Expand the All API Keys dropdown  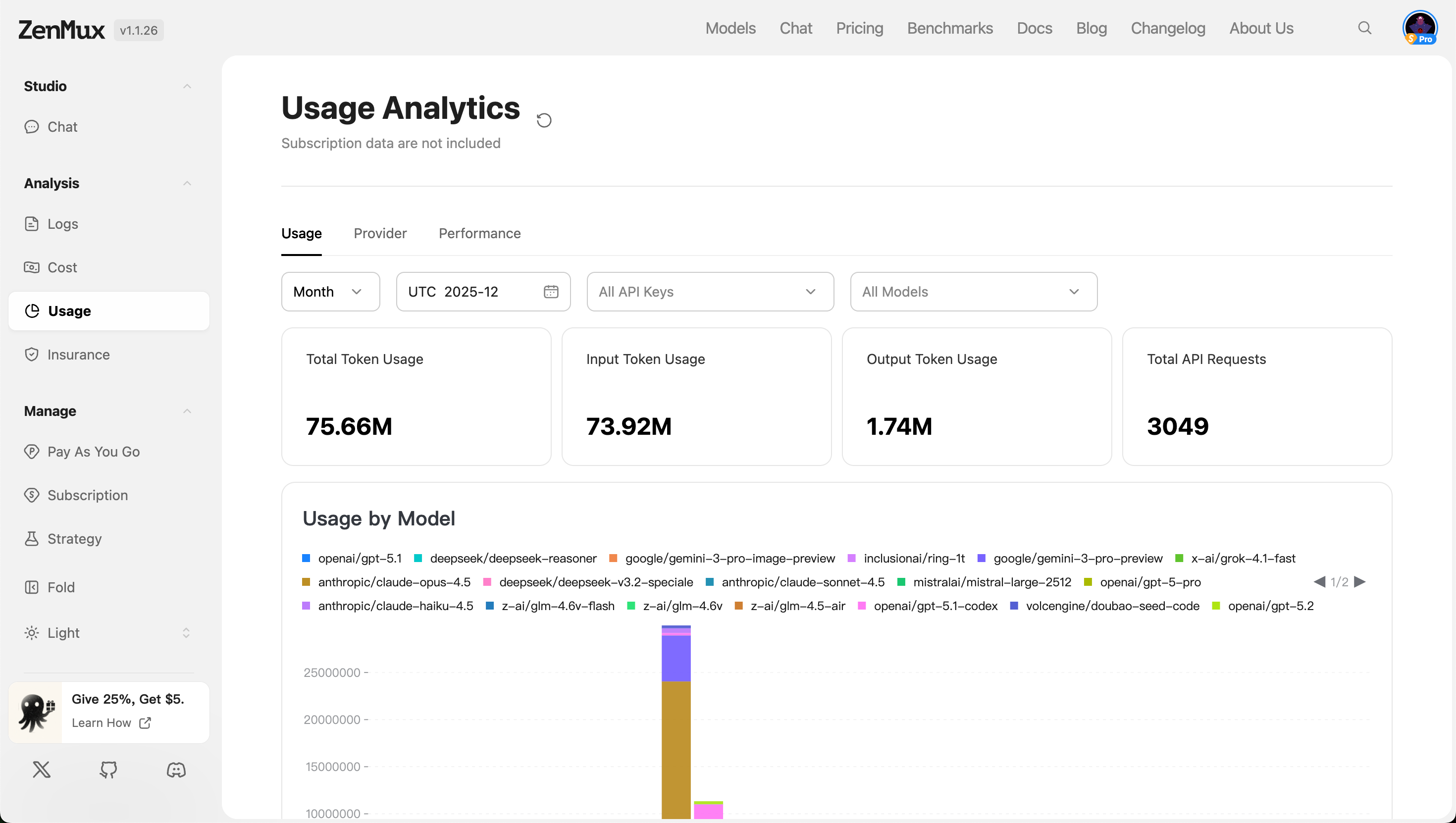pyautogui.click(x=710, y=292)
